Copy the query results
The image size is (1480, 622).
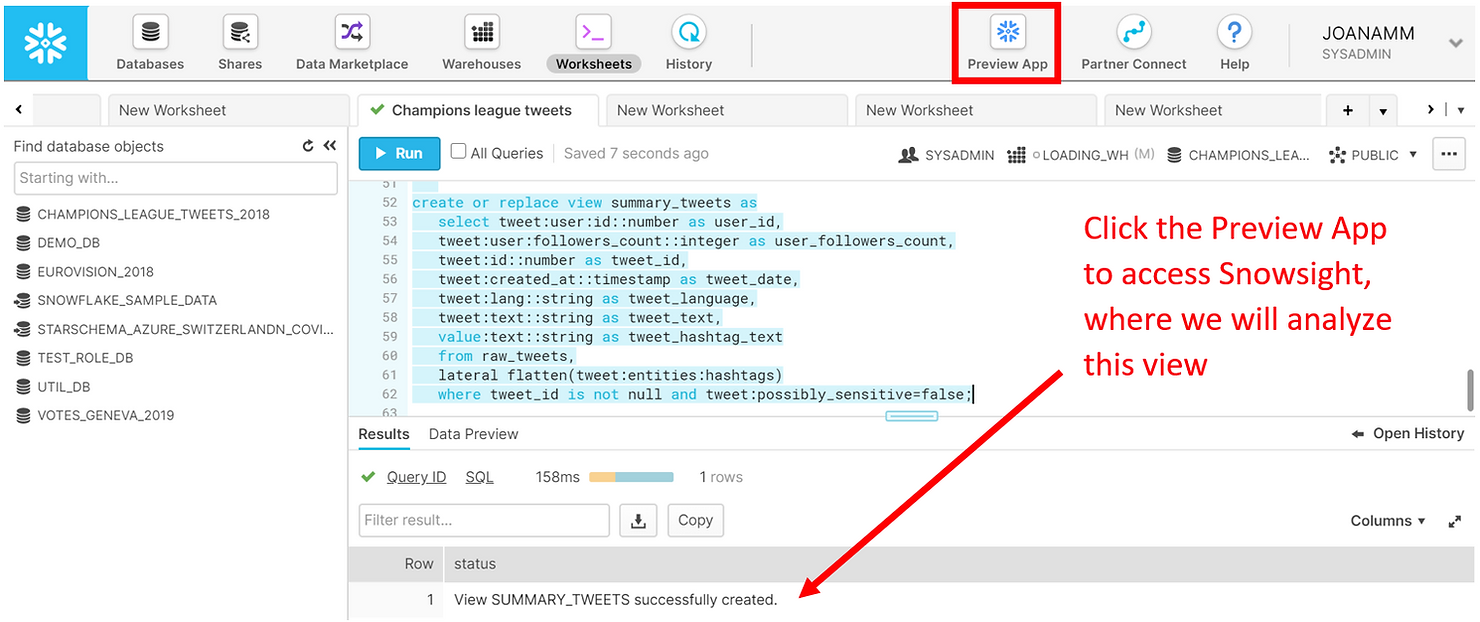pos(695,520)
